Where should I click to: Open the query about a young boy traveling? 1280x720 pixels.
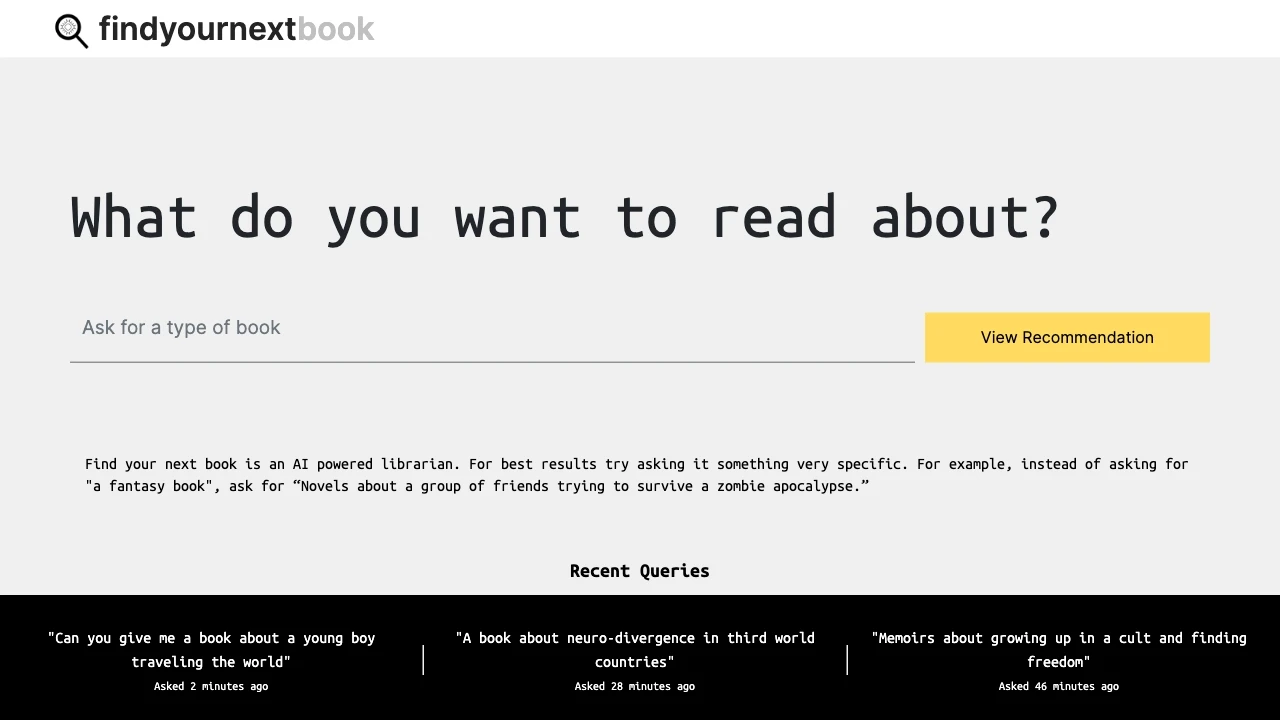pos(211,649)
